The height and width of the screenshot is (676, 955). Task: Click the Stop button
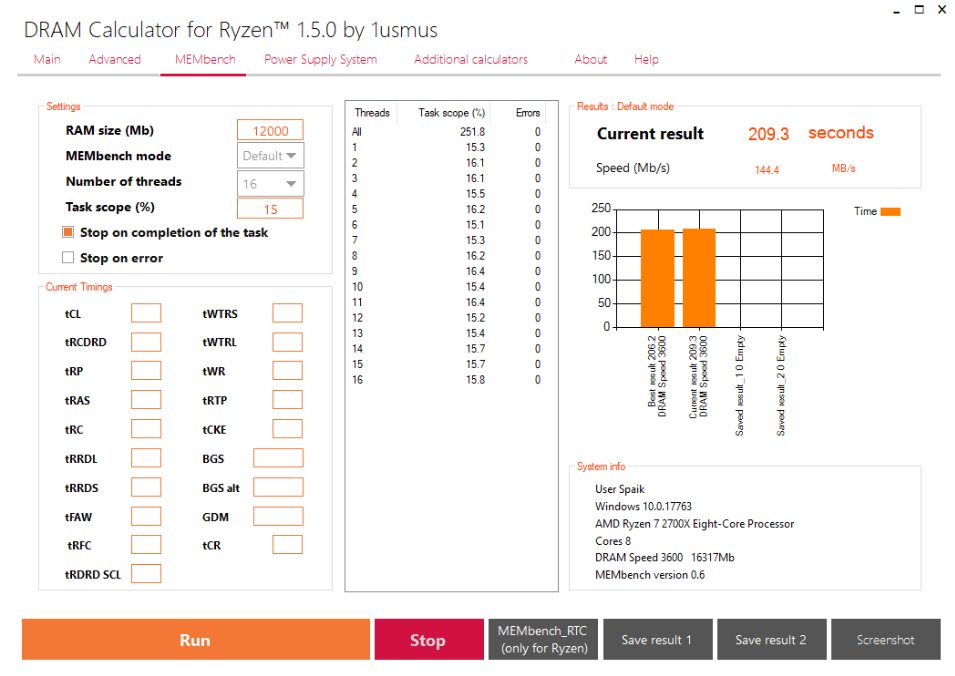[429, 639]
